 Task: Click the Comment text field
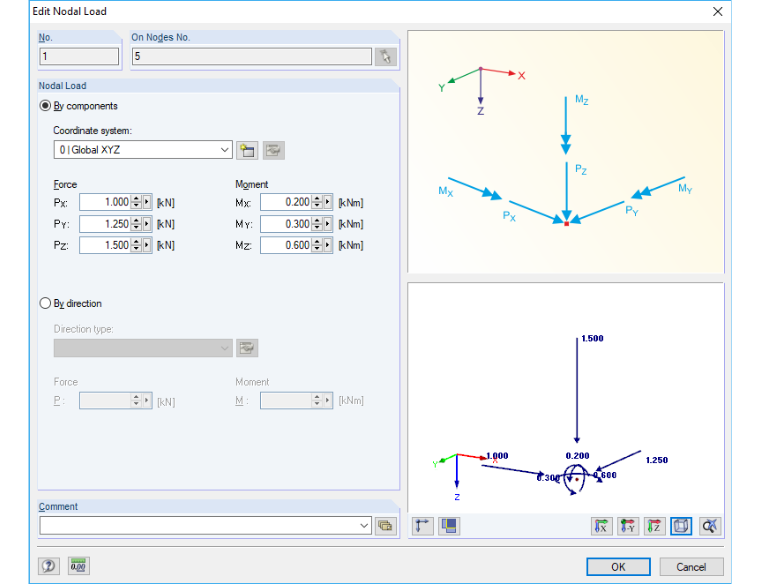pyautogui.click(x=199, y=526)
